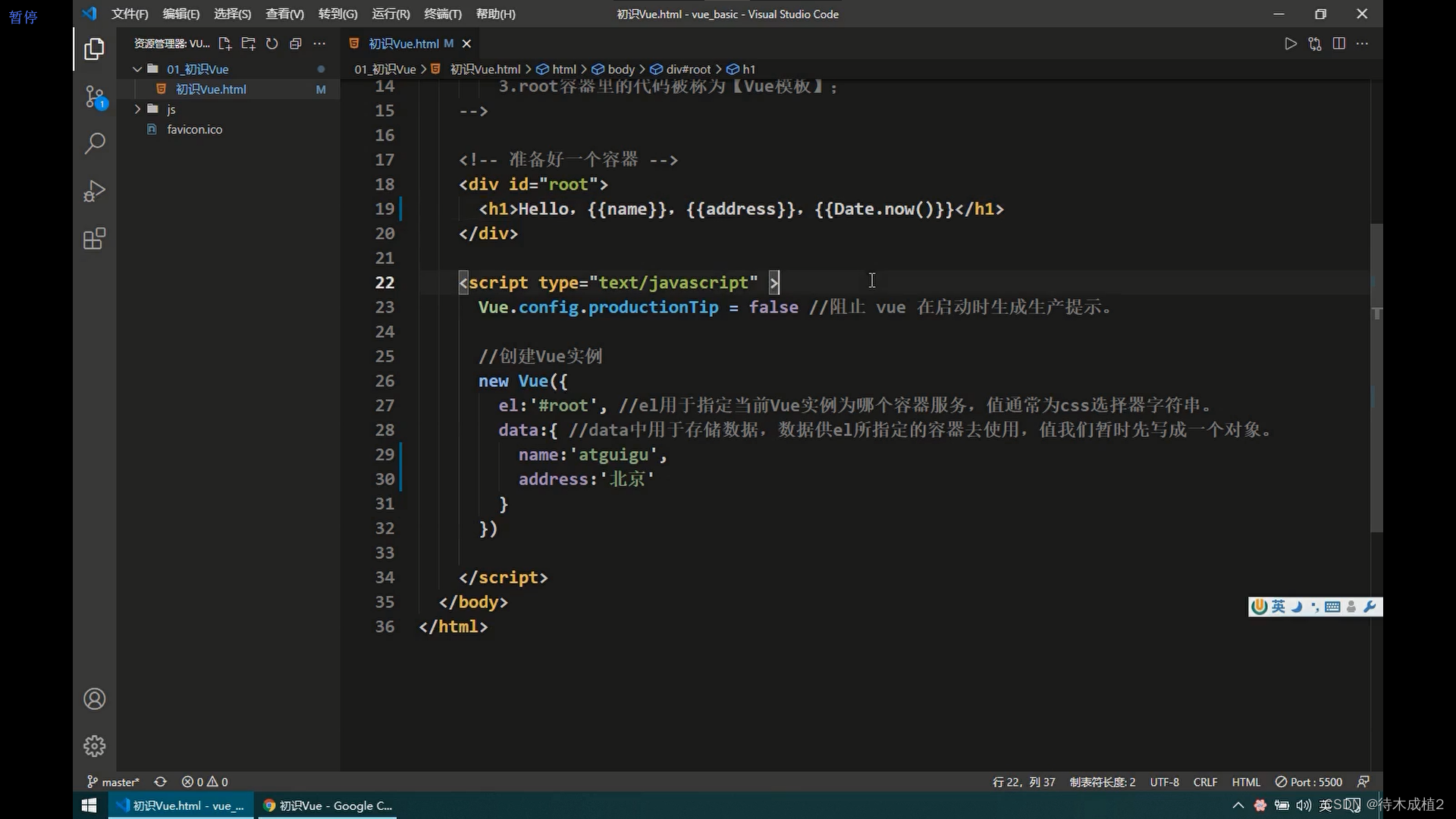This screenshot has width=1456, height=819.
Task: Toggle input method 英 language indicator
Action: click(x=1279, y=607)
